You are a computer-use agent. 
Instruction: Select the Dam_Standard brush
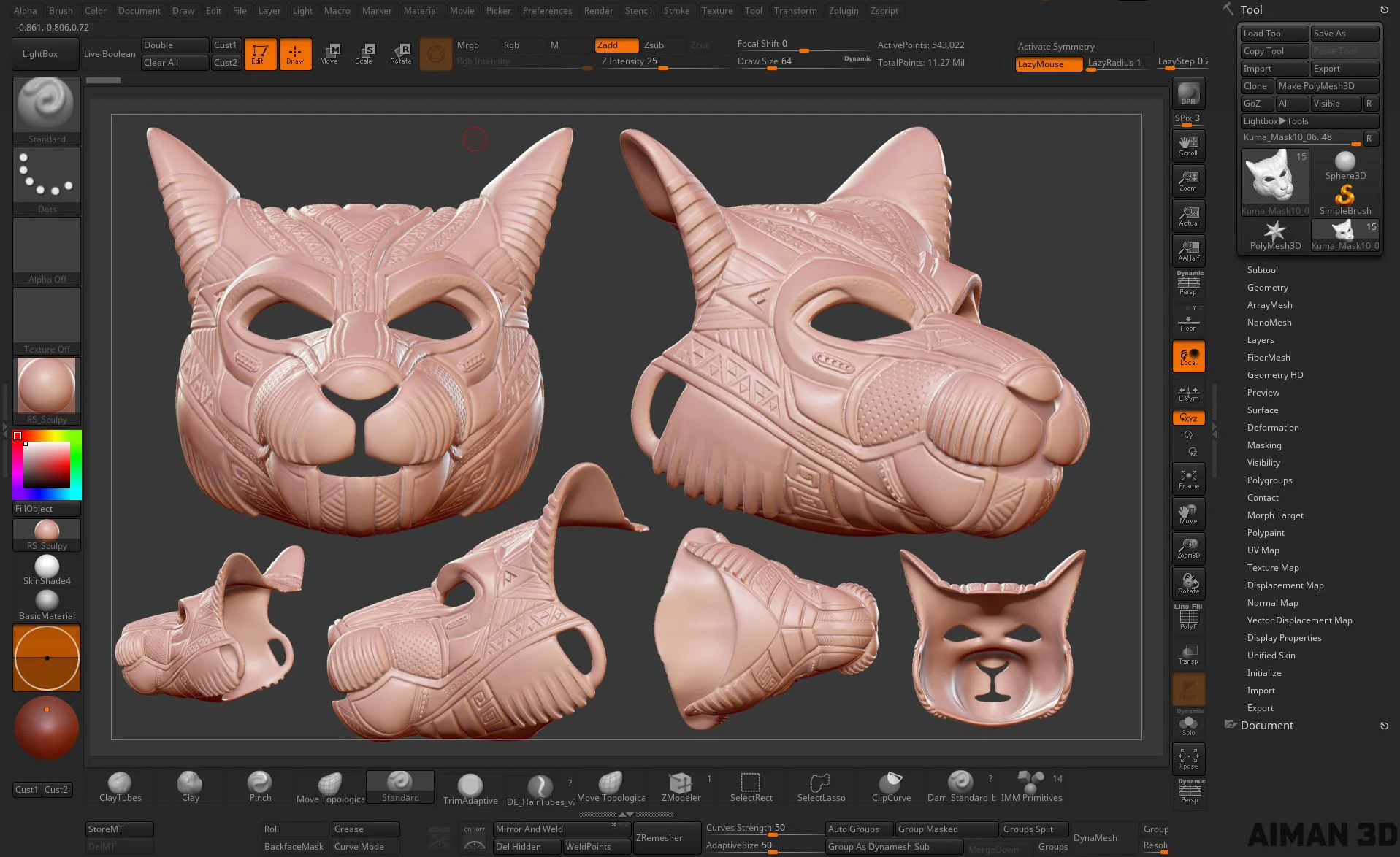pos(961,788)
